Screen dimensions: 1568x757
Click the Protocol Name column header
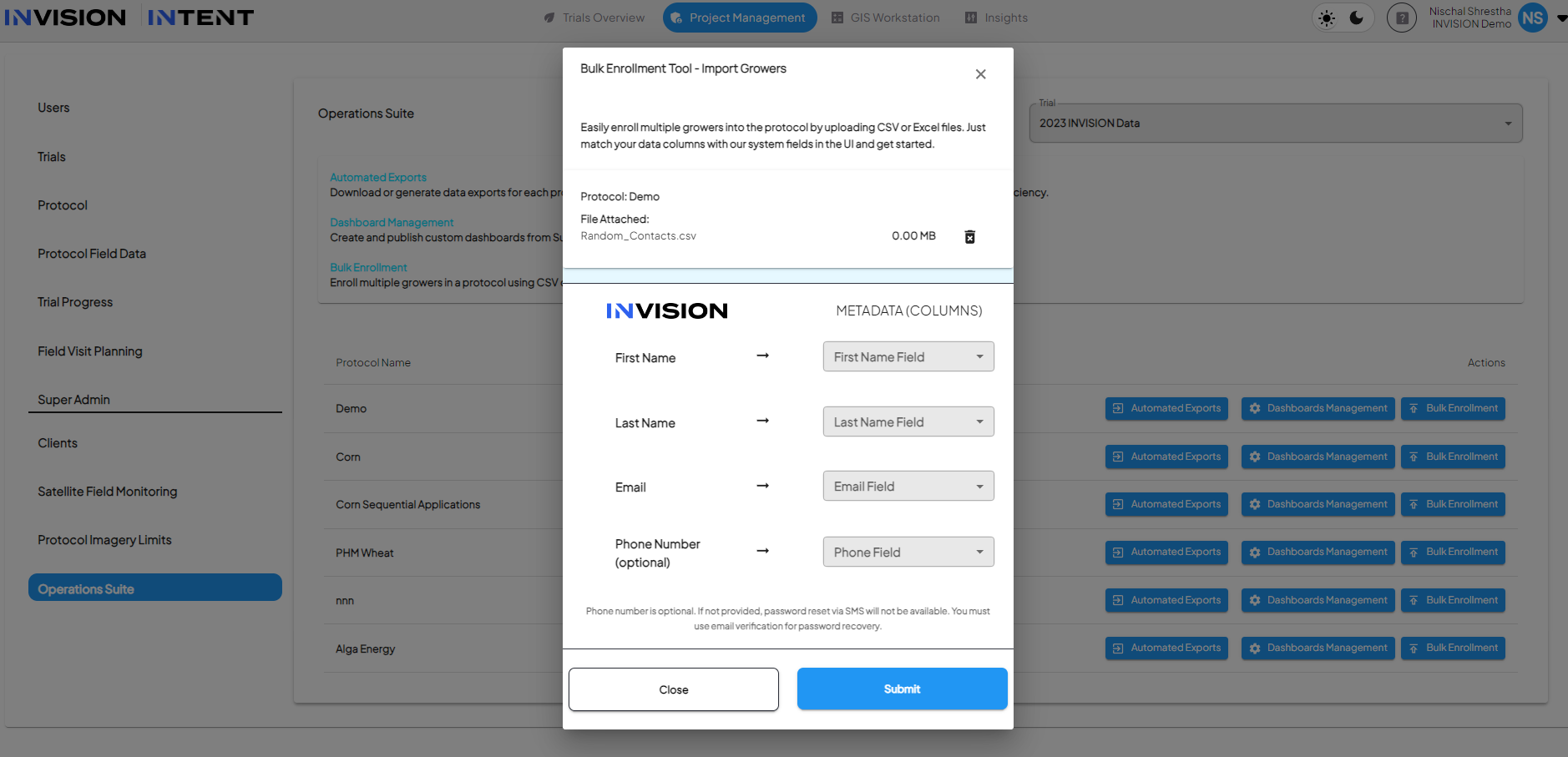pos(373,363)
